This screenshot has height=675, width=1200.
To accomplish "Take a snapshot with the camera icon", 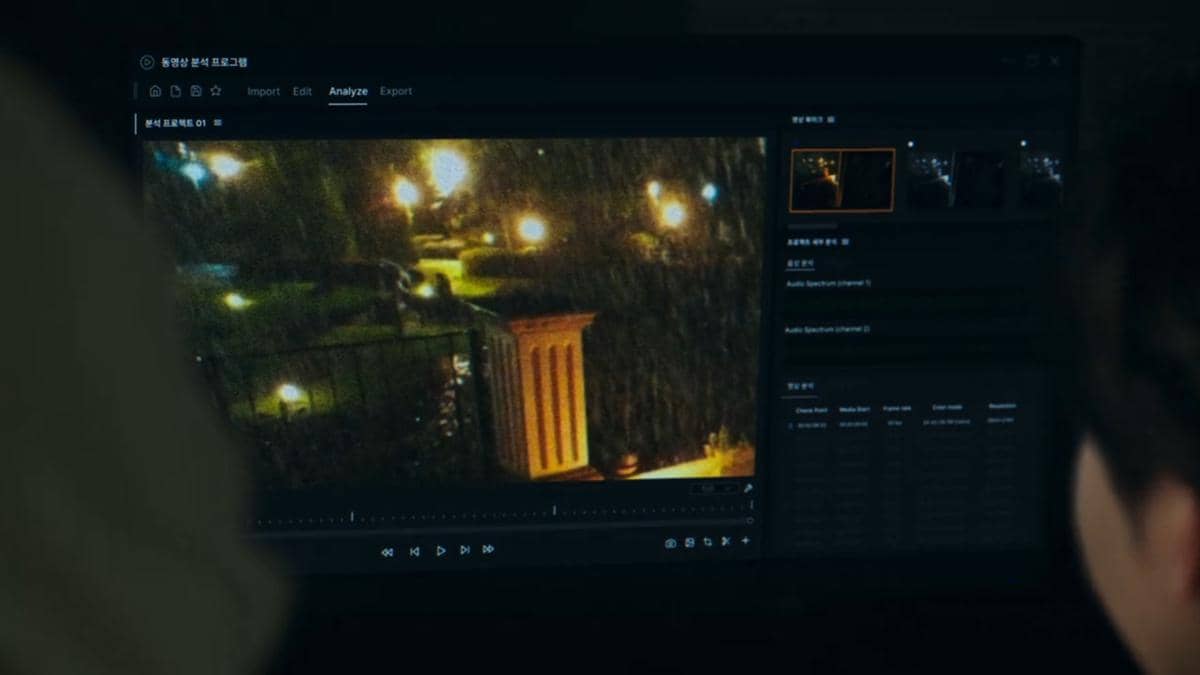I will [x=670, y=542].
